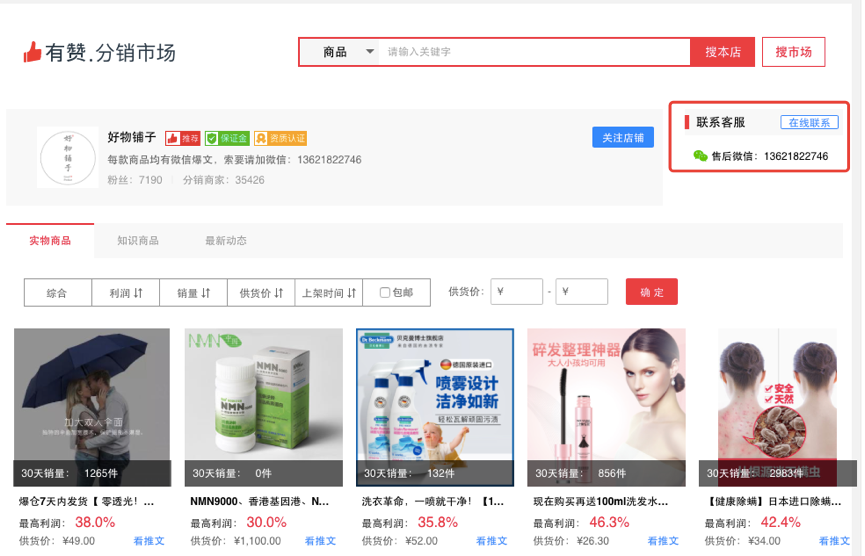Click 看推文 for the ¥52.00 laundry spray

(x=492, y=541)
